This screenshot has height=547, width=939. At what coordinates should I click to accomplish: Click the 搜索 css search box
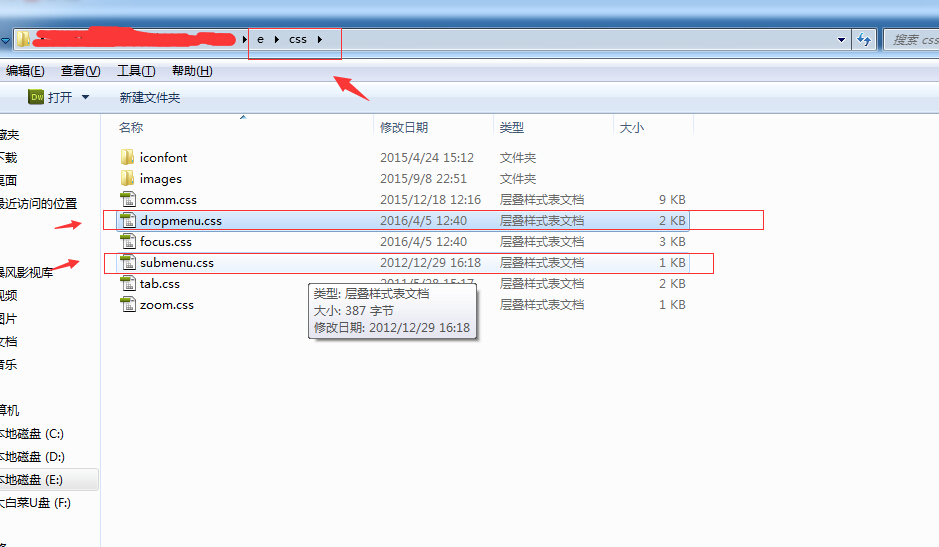coord(912,40)
